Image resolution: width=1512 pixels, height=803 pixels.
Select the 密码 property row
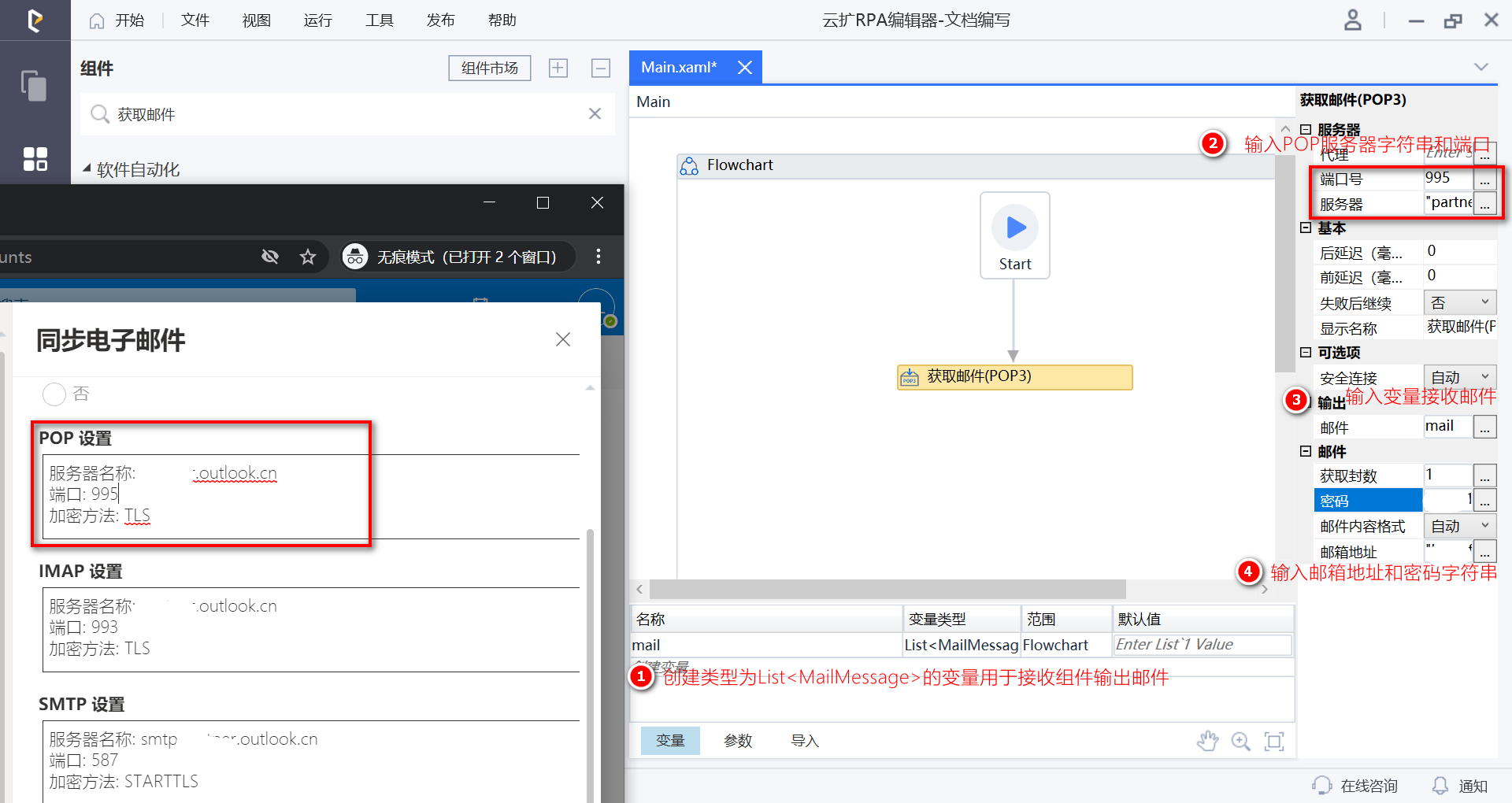(x=1369, y=501)
